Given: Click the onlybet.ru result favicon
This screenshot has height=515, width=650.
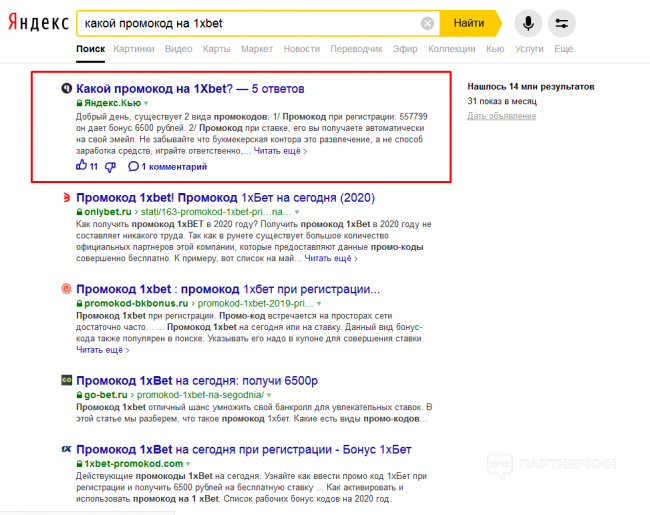Looking at the screenshot, I should 66,197.
